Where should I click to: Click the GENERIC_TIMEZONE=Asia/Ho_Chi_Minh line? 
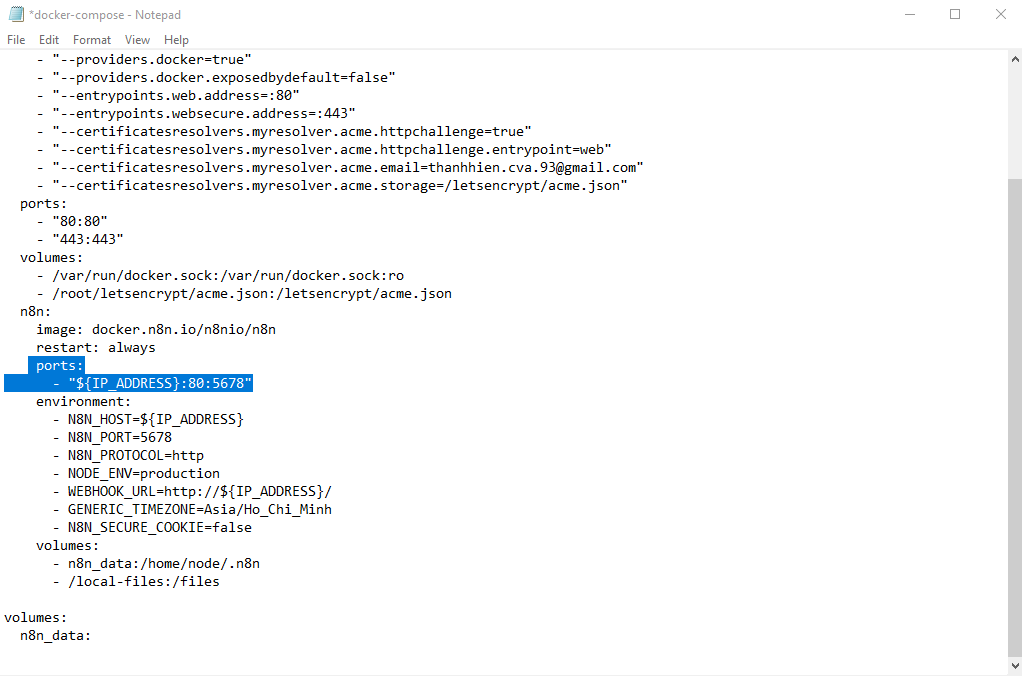(x=200, y=509)
